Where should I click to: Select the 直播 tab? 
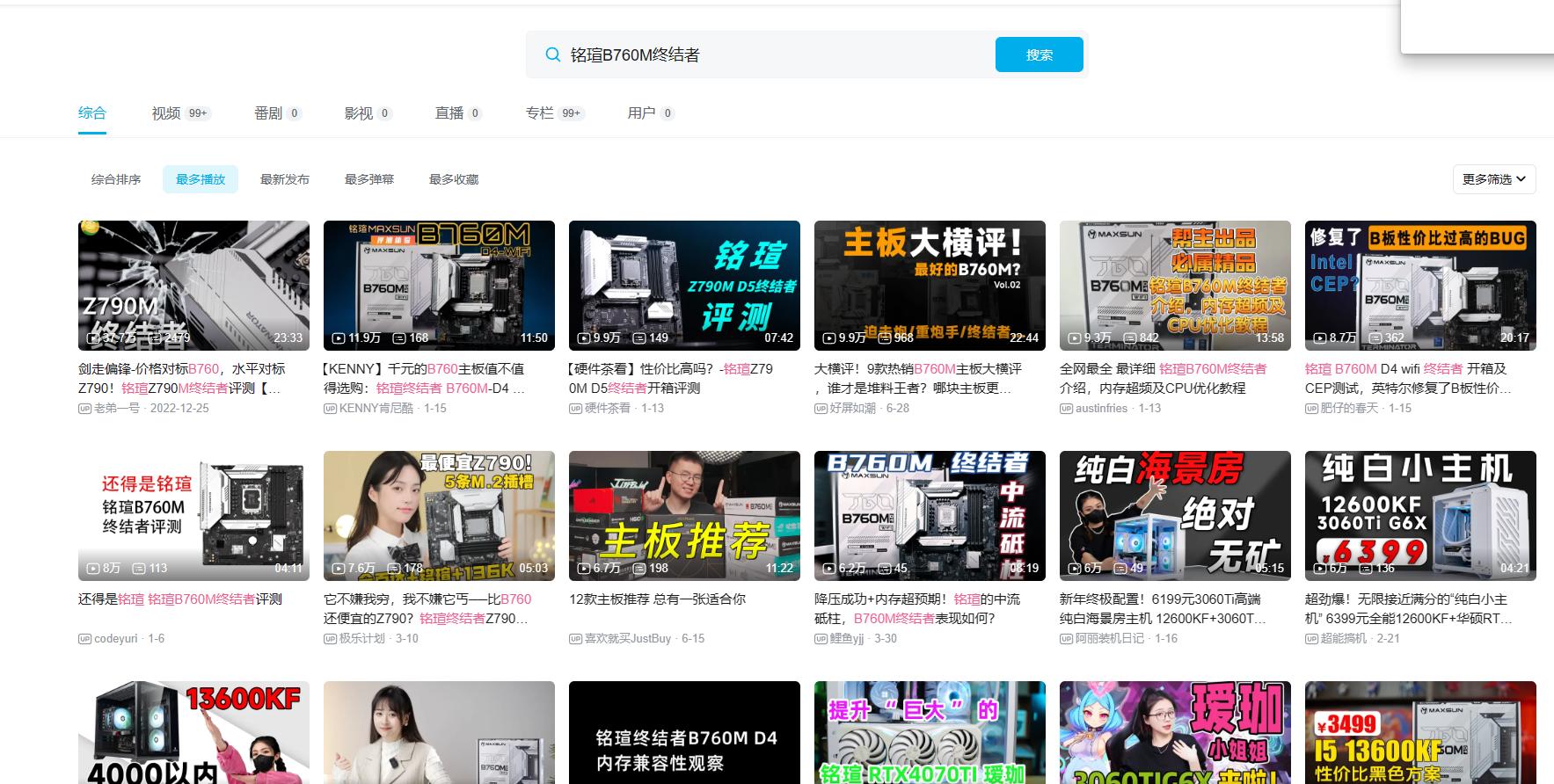pos(458,113)
